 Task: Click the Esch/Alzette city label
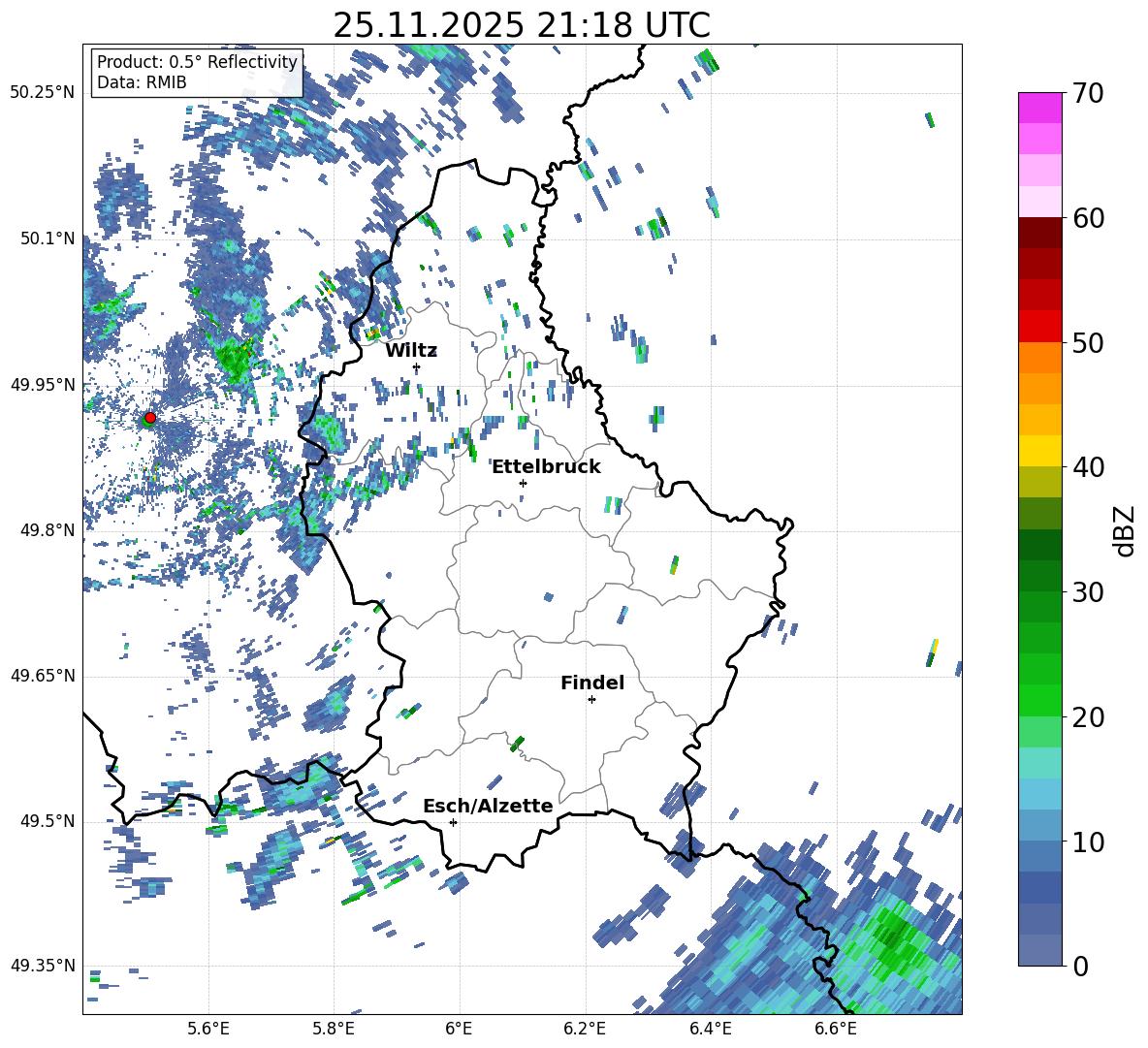point(488,807)
